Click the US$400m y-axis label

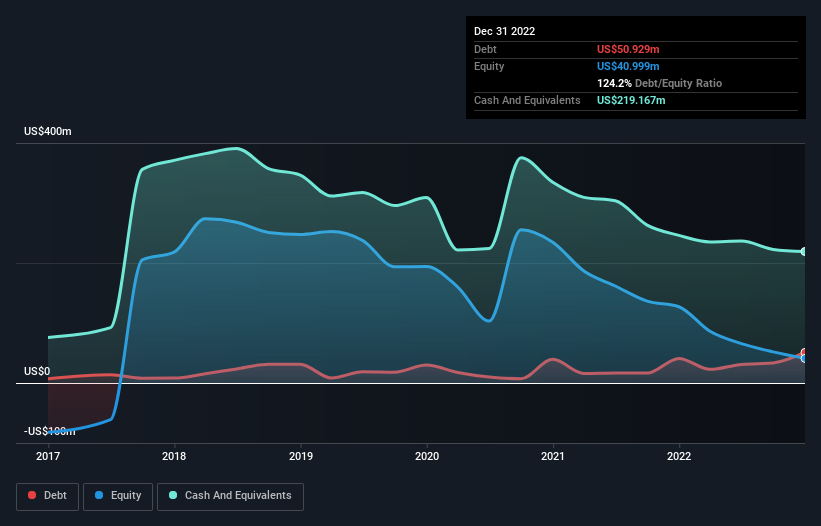click(x=48, y=131)
